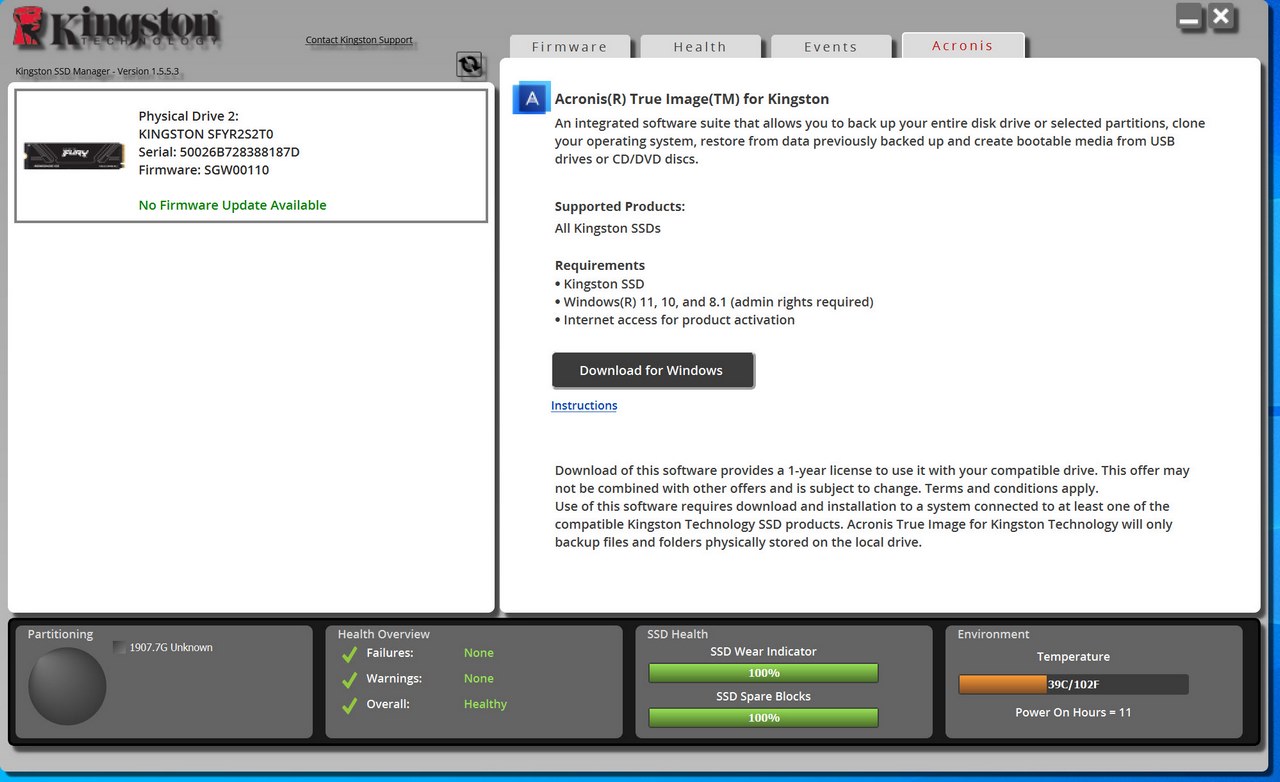
Task: Click the Supported Products heading
Action: point(620,207)
